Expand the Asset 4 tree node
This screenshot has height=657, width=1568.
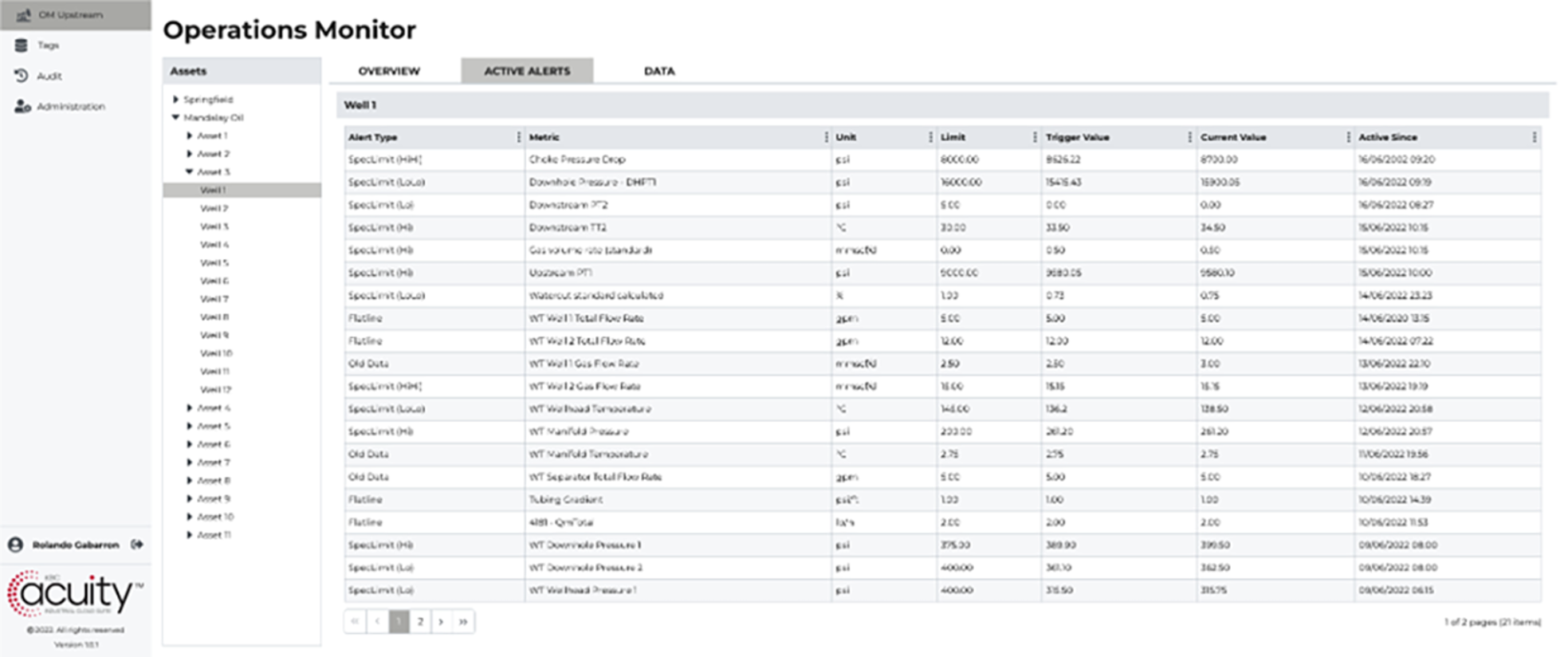[189, 407]
